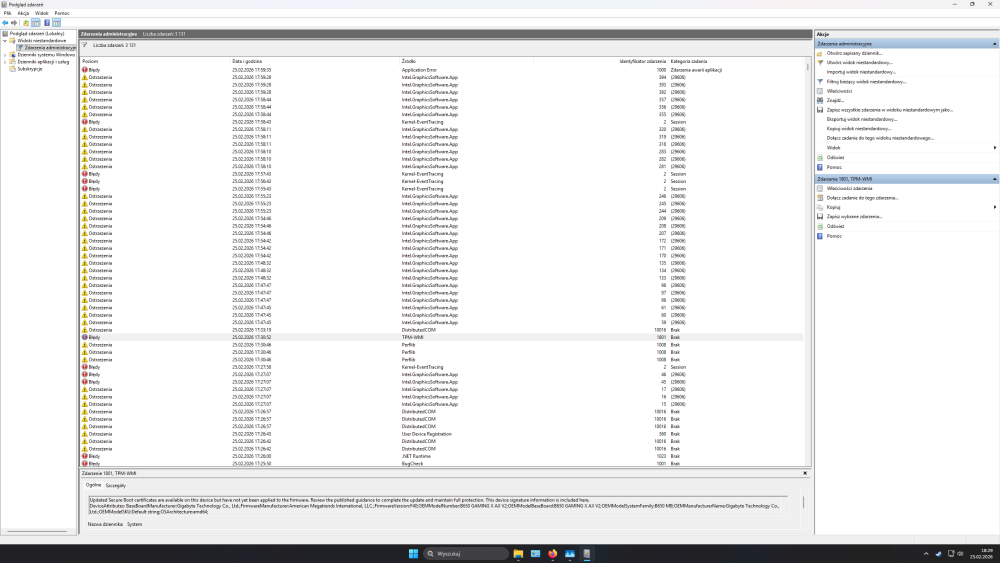The image size is (1000, 563).
Task: Select 'Podgląd zdarzeń (Lokalny)' root tree item
Action: click(x=36, y=34)
